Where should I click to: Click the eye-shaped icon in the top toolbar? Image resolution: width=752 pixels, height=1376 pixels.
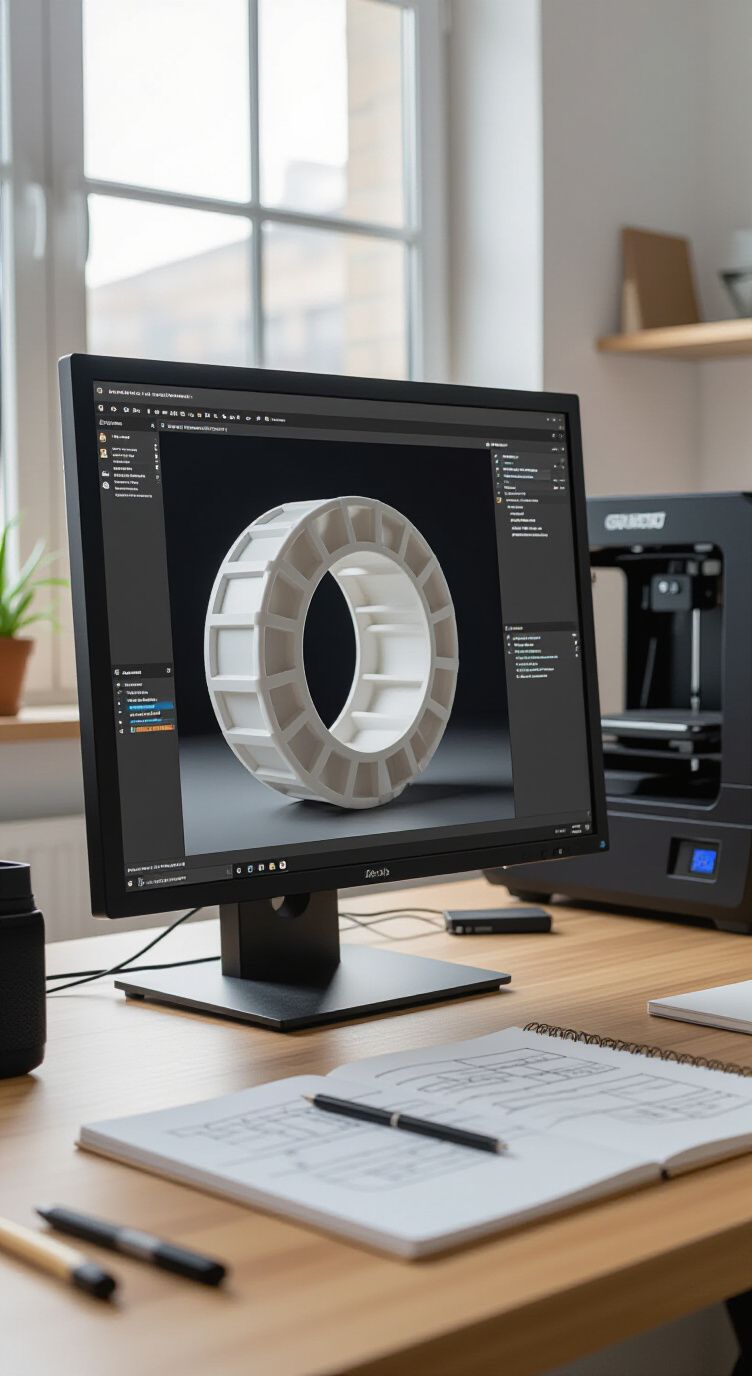click(248, 418)
